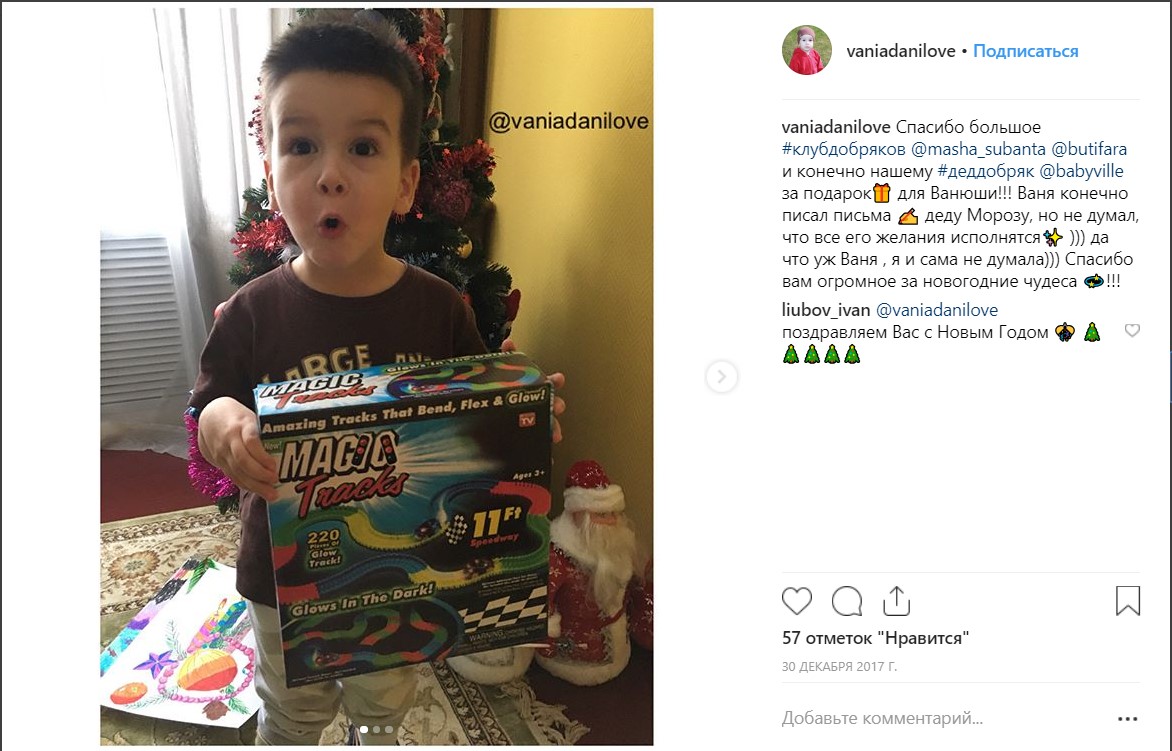Like the post with the heart icon
The height and width of the screenshot is (751, 1172).
[797, 601]
